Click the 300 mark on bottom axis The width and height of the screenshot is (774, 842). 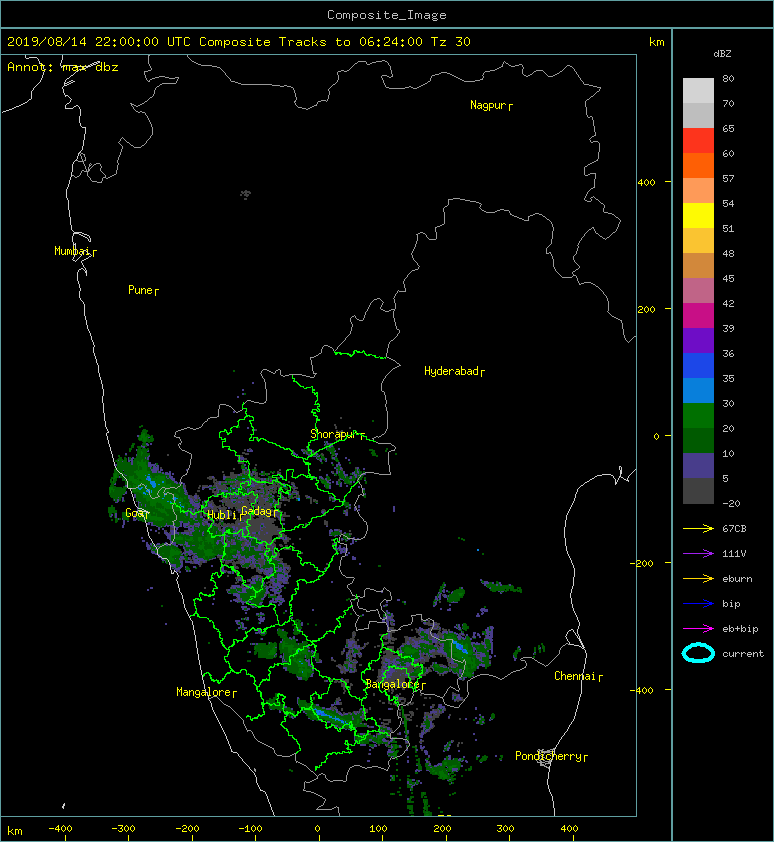505,829
